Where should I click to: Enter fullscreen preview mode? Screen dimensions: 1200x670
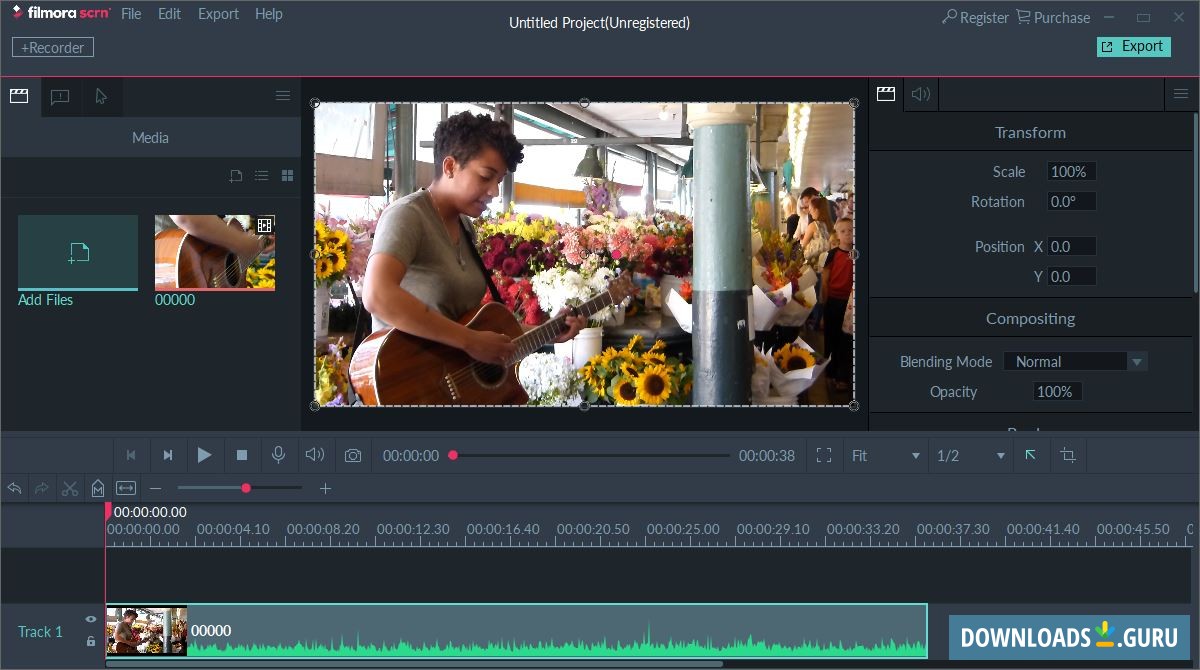tap(824, 456)
